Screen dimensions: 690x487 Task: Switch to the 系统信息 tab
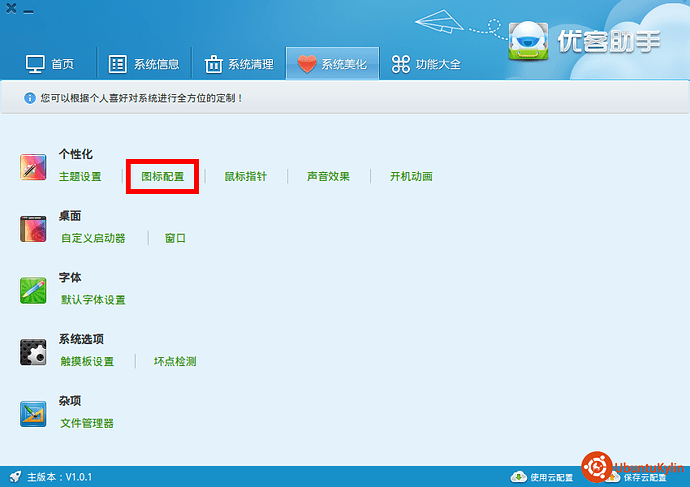[144, 64]
